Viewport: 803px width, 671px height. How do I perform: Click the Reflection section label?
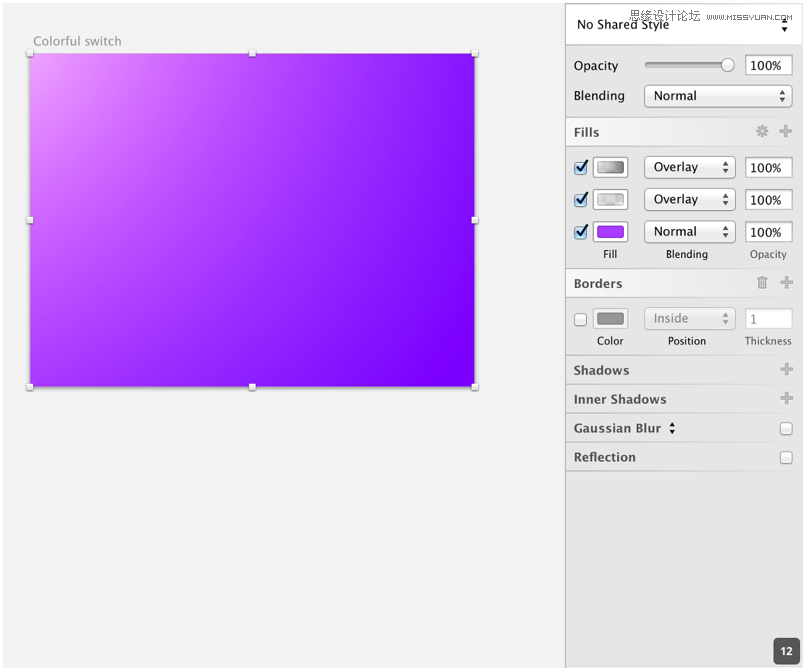coord(604,457)
